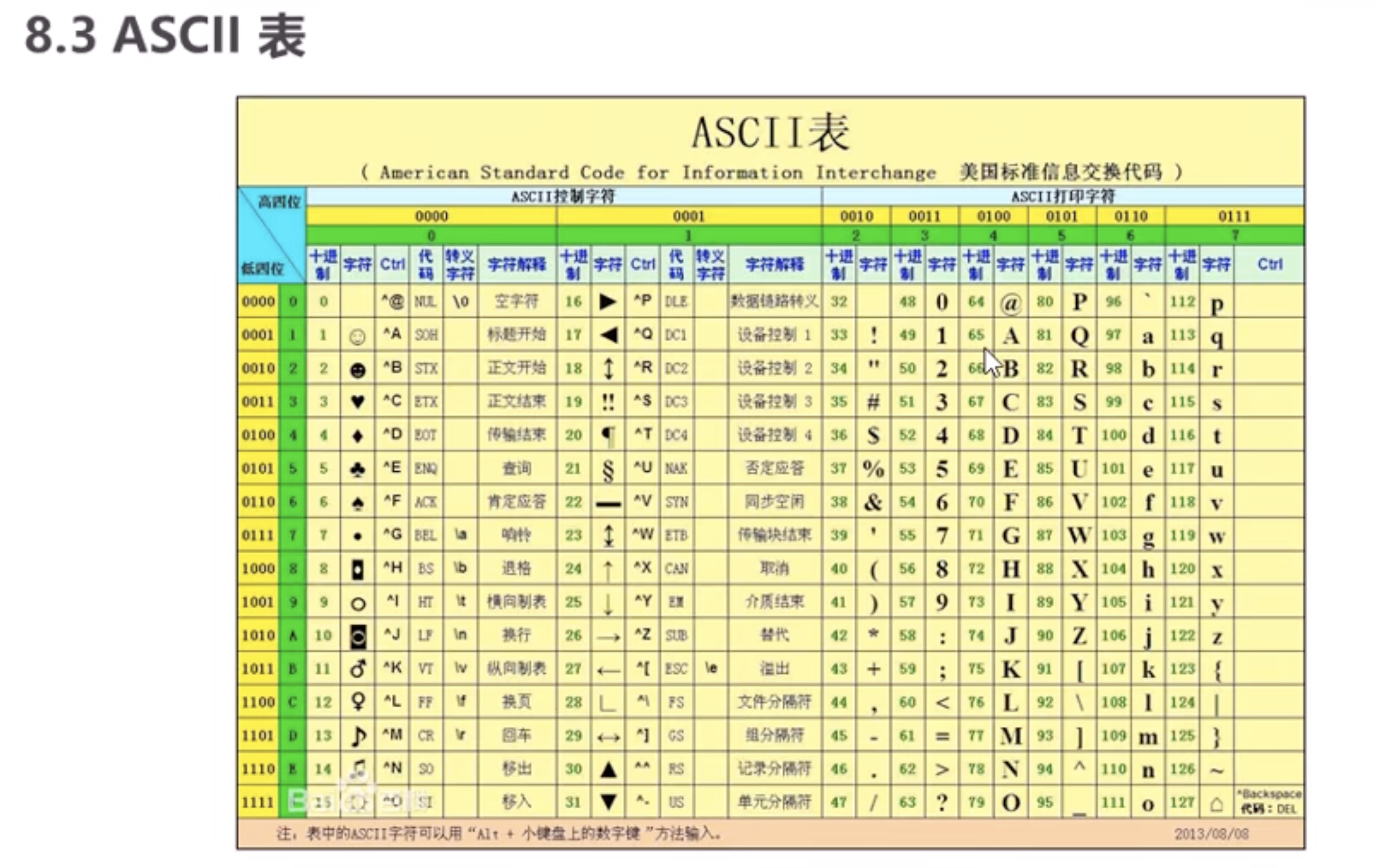The width and height of the screenshot is (1378, 868).
Task: Click the '否定应答' description cell
Action: 774,469
